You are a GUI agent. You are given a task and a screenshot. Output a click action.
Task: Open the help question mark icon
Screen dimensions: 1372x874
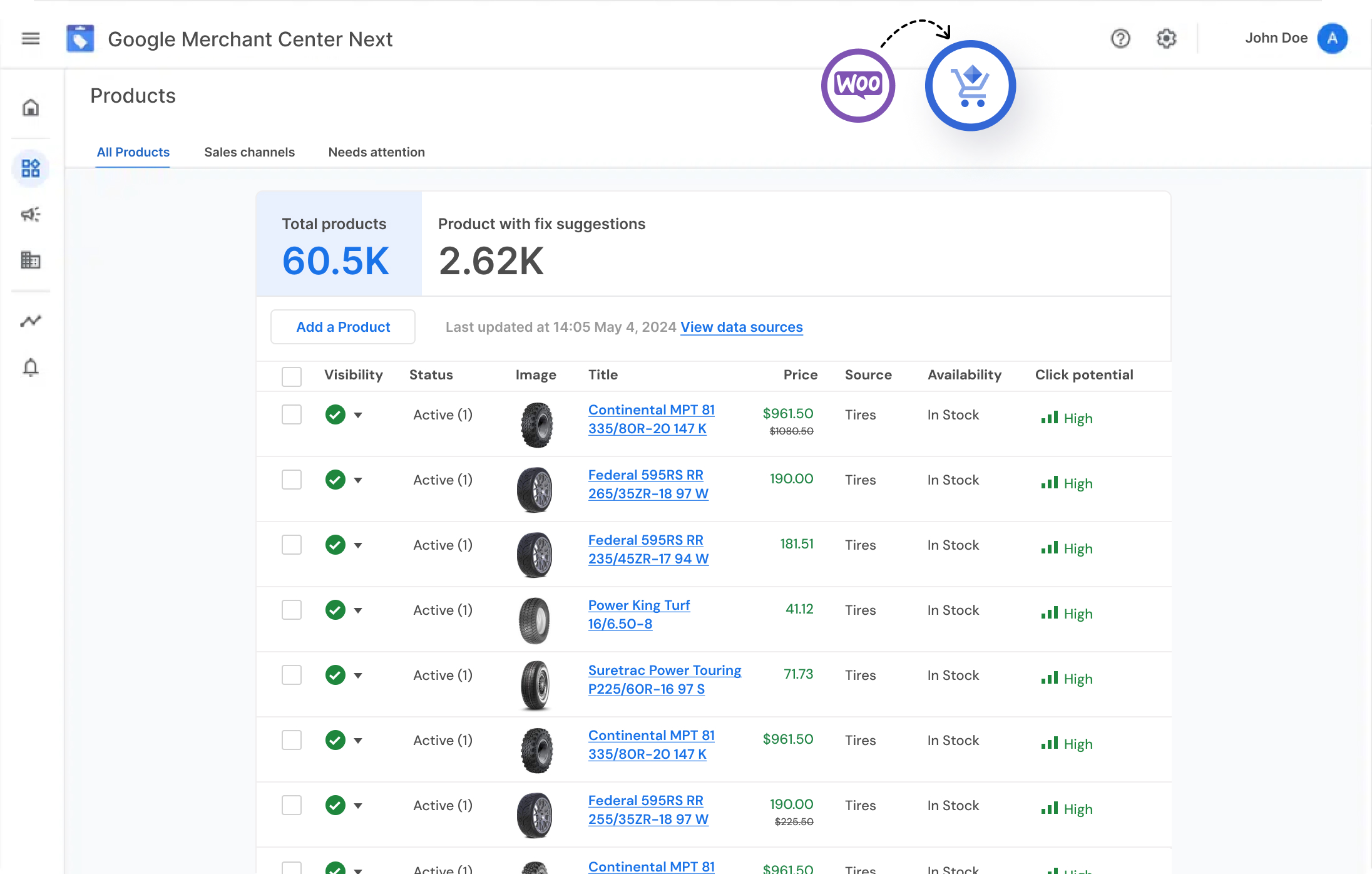(x=1120, y=39)
